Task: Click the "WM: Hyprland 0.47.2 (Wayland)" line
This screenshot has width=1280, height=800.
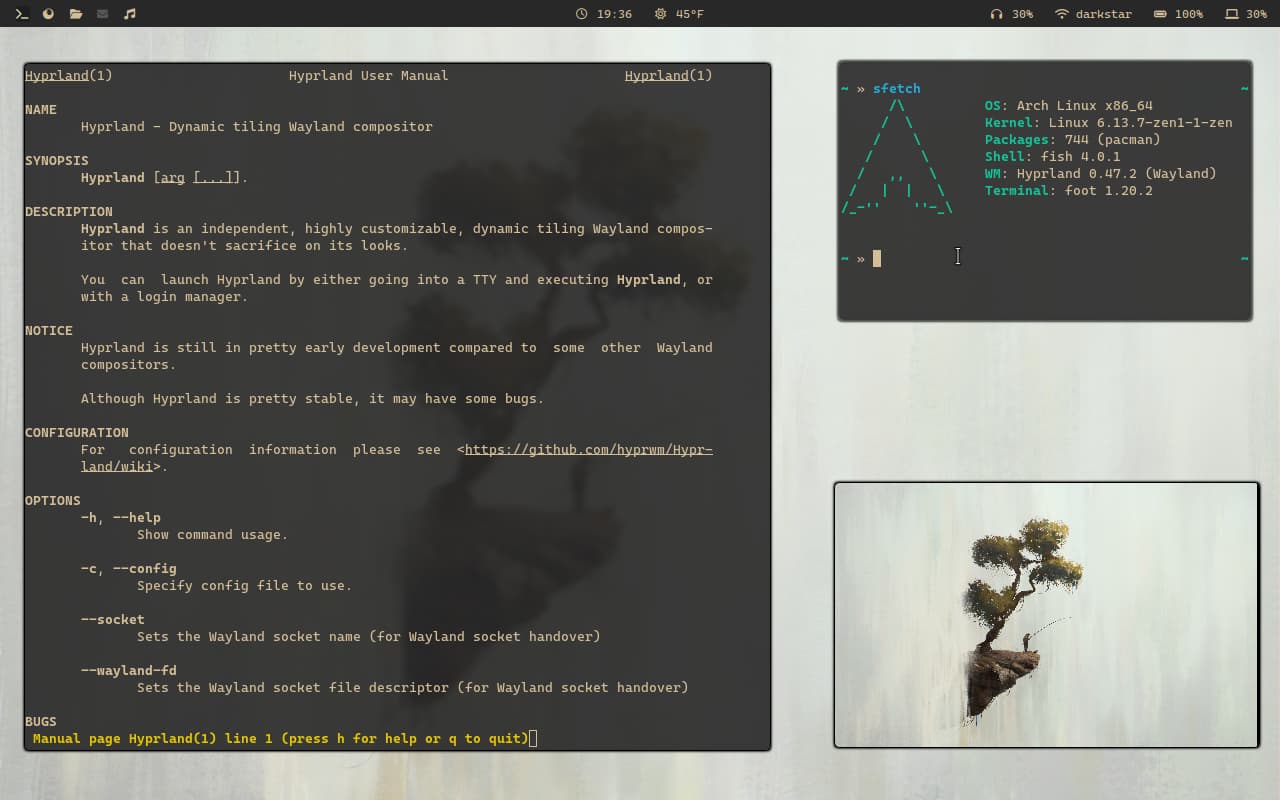Action: click(1101, 174)
